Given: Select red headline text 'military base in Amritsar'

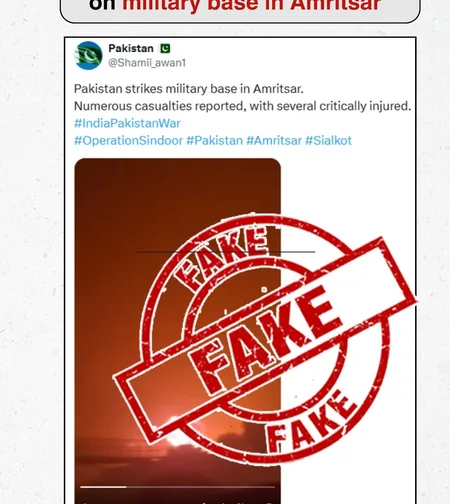Looking at the screenshot, I should pyautogui.click(x=251, y=5).
